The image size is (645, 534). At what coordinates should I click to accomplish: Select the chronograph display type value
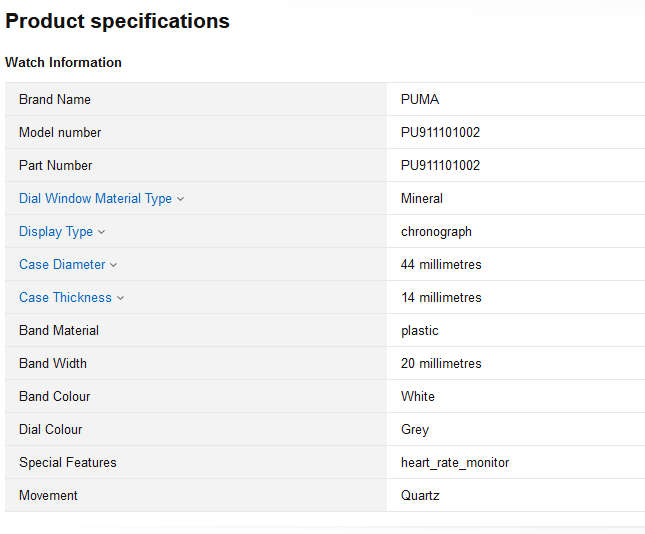pos(436,231)
